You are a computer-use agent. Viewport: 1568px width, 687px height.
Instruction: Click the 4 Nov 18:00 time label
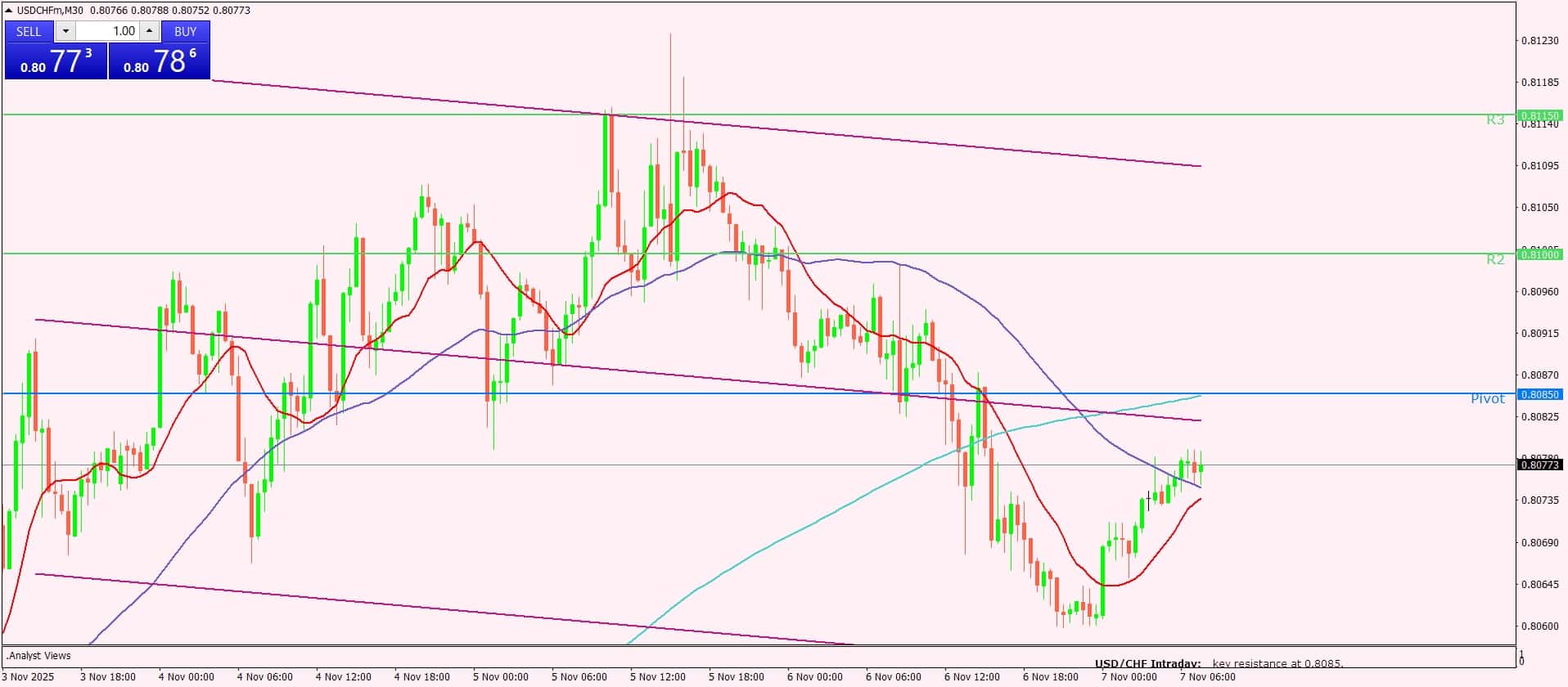tap(421, 677)
